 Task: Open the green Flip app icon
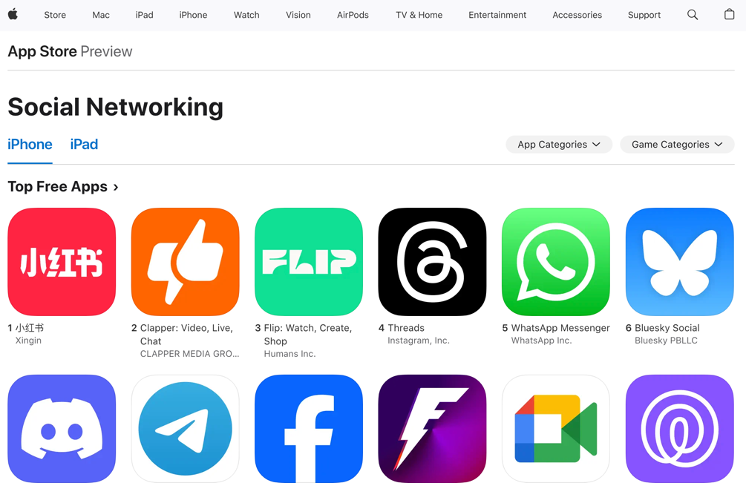tap(309, 262)
